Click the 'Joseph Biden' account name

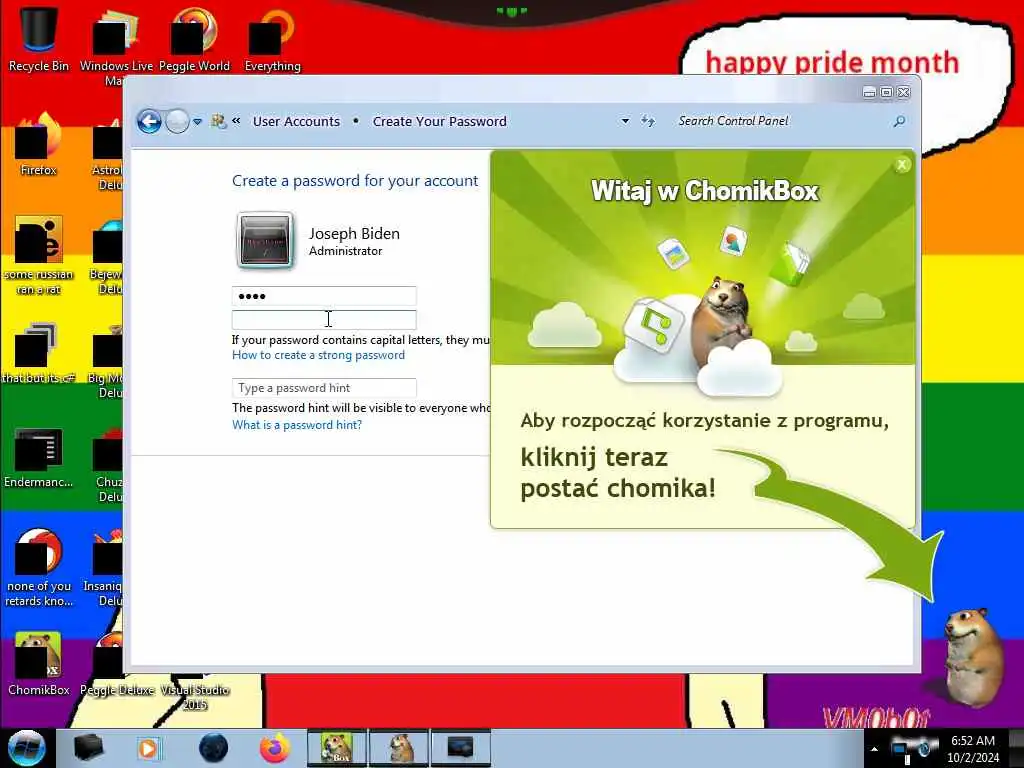pyautogui.click(x=354, y=234)
